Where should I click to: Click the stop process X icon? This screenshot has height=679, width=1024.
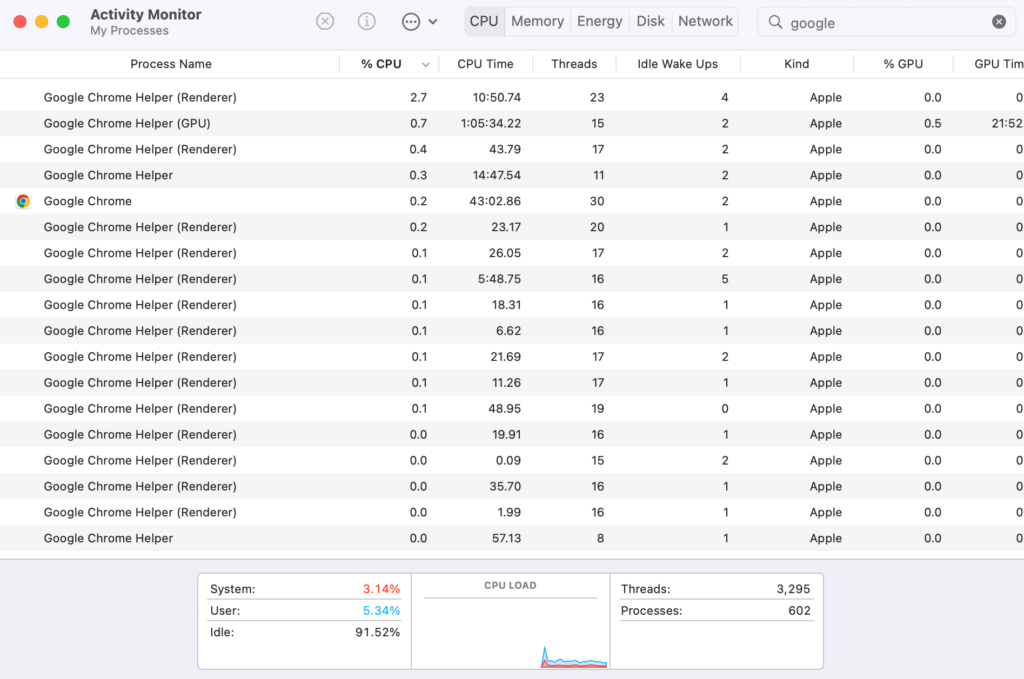click(x=325, y=21)
